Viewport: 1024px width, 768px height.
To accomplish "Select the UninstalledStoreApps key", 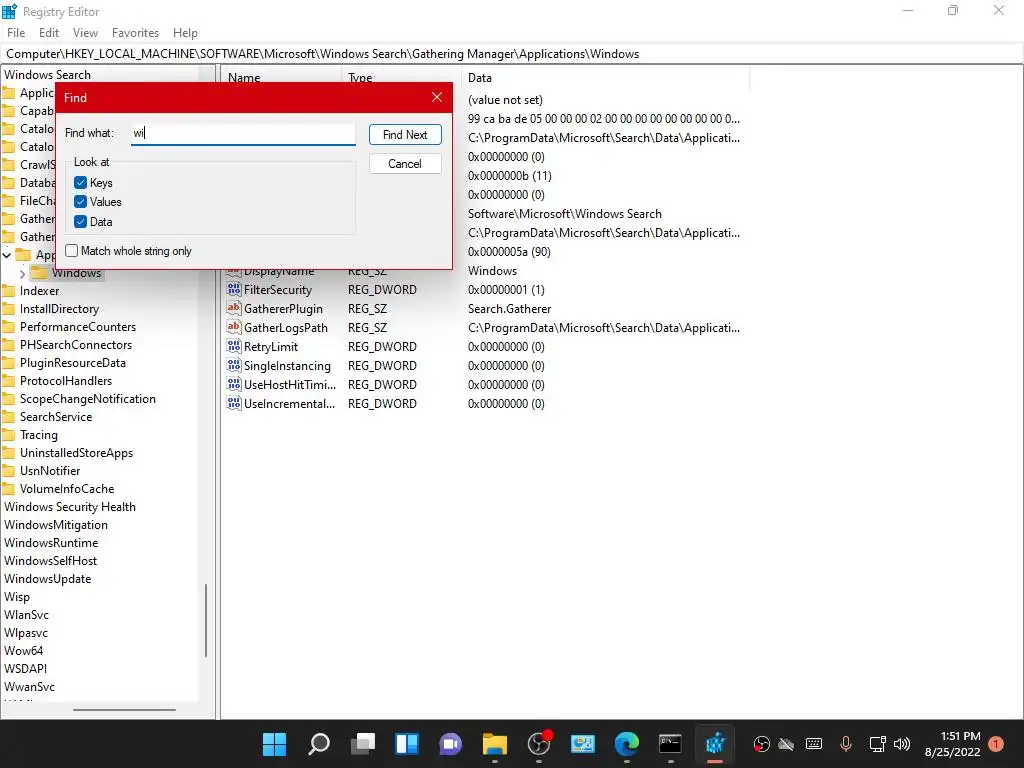I will point(76,453).
